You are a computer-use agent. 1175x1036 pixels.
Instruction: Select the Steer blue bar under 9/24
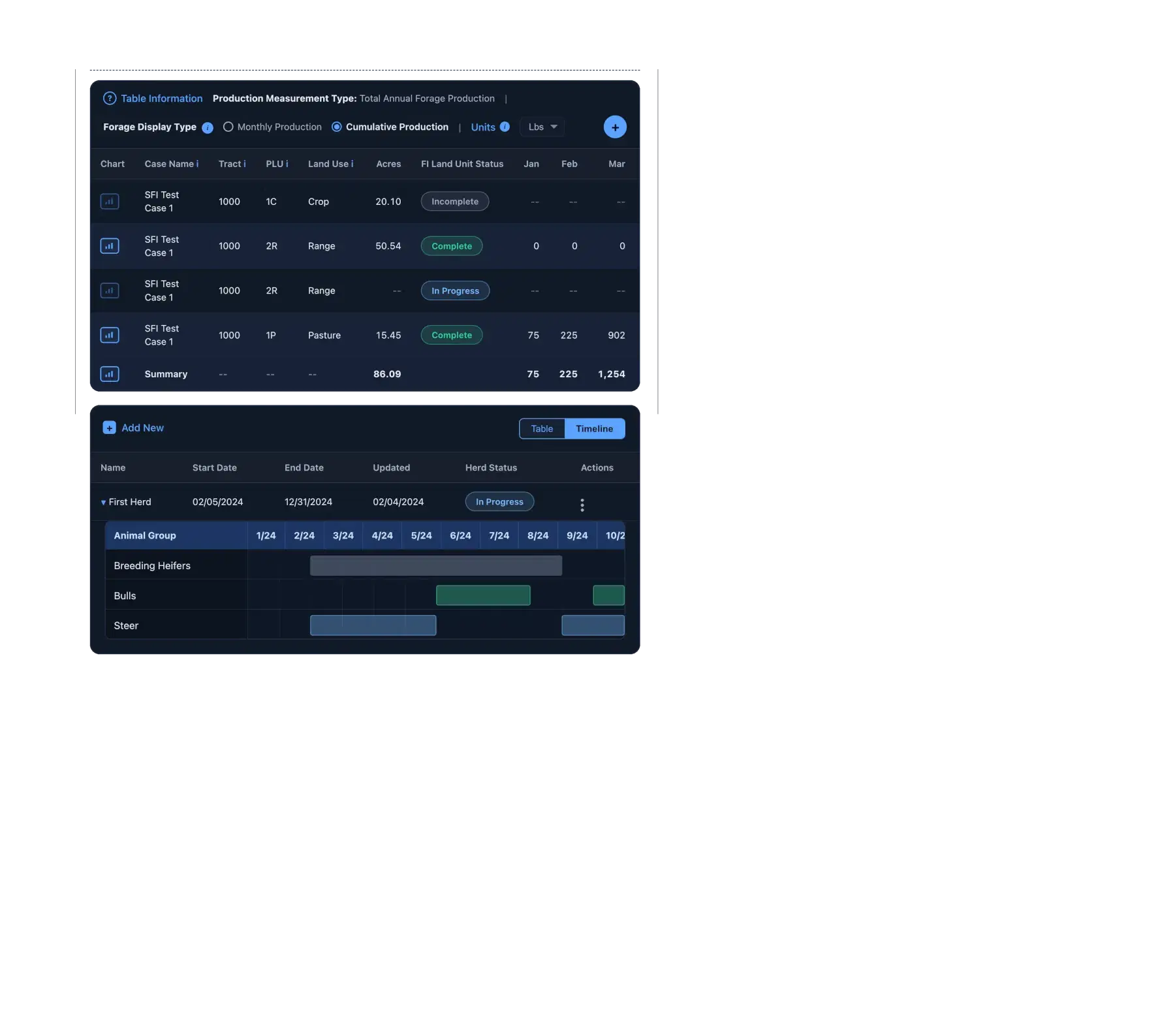click(593, 625)
